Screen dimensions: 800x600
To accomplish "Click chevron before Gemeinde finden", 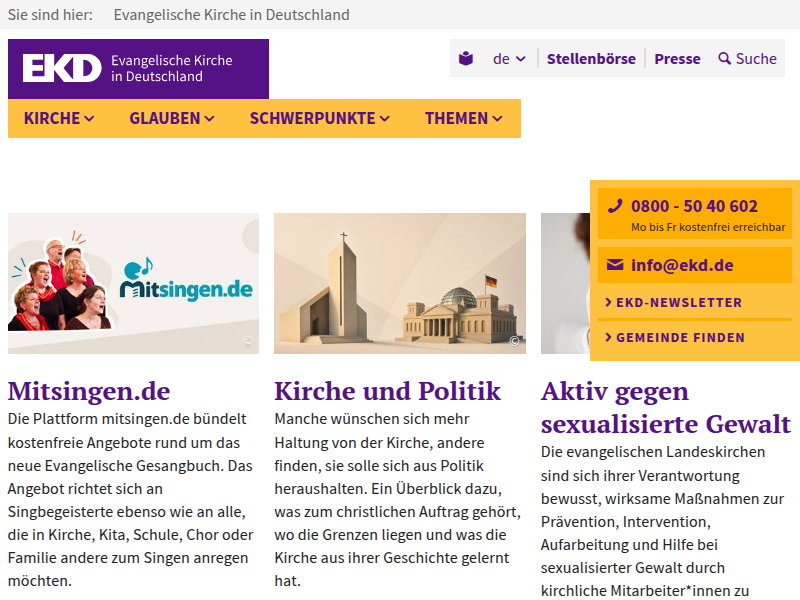I will tap(608, 337).
